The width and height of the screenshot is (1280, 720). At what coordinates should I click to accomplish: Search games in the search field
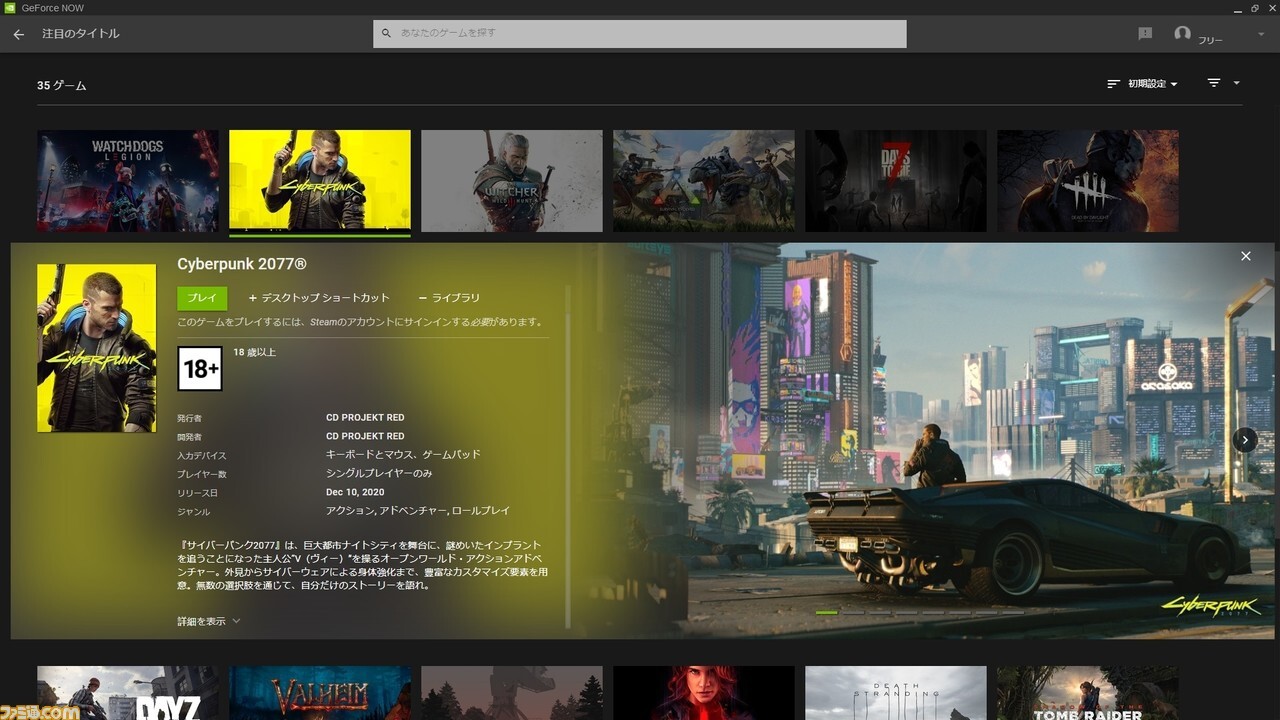(x=640, y=33)
